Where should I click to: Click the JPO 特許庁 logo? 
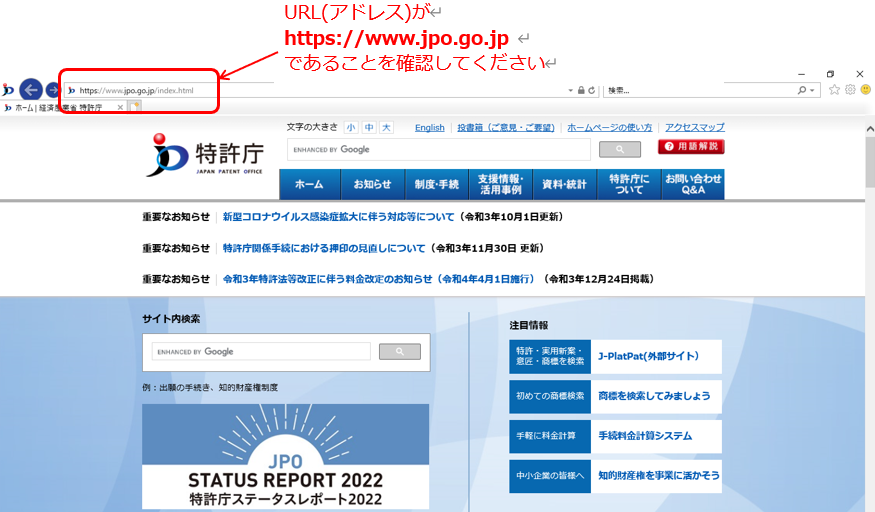pos(205,155)
